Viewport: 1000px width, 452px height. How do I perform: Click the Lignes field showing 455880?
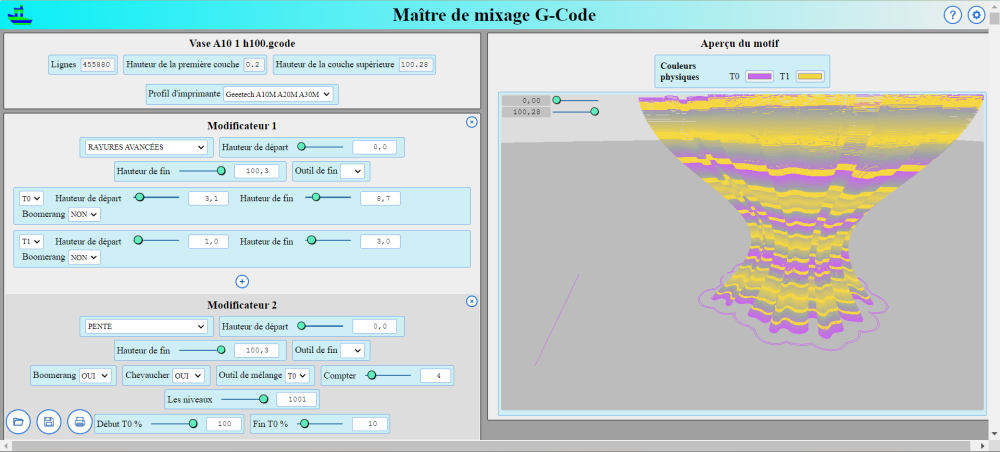(98, 64)
